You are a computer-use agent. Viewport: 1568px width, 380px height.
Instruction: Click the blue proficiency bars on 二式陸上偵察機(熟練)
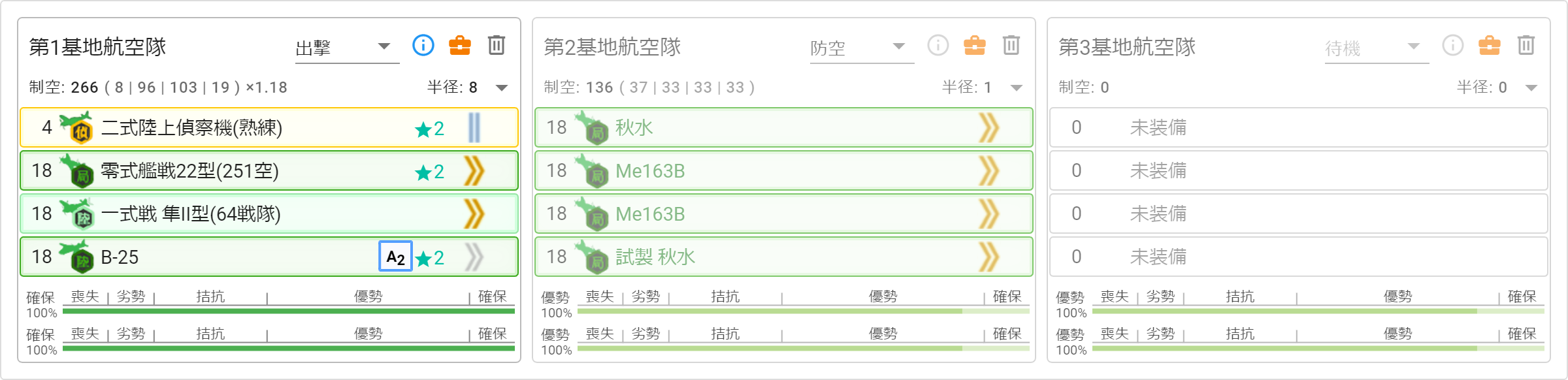pos(474,128)
